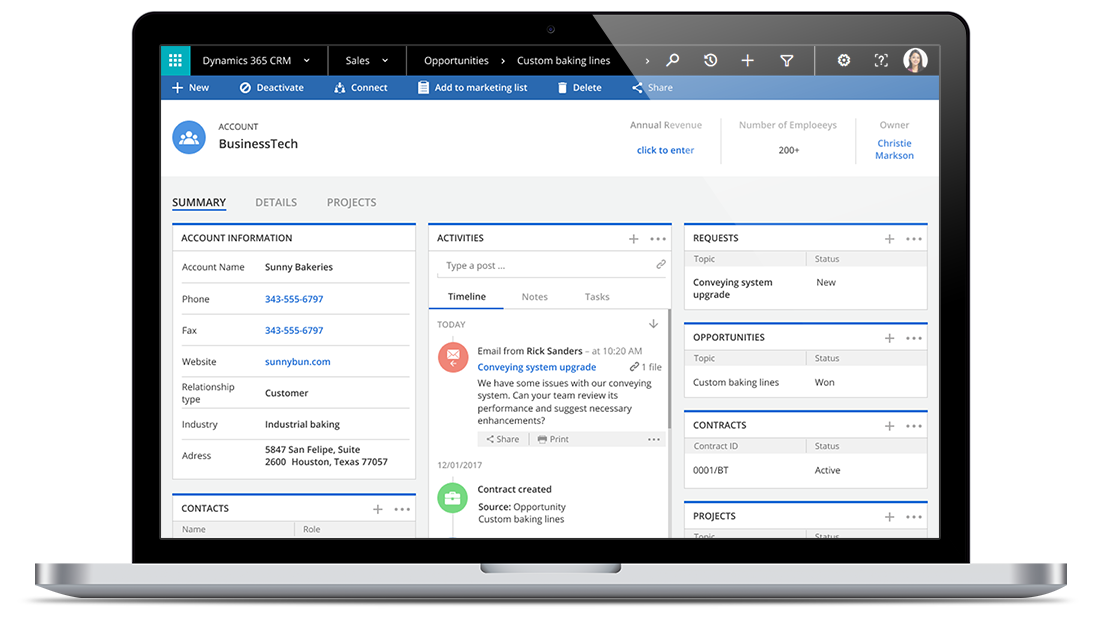Click Print button under the email

click(553, 439)
